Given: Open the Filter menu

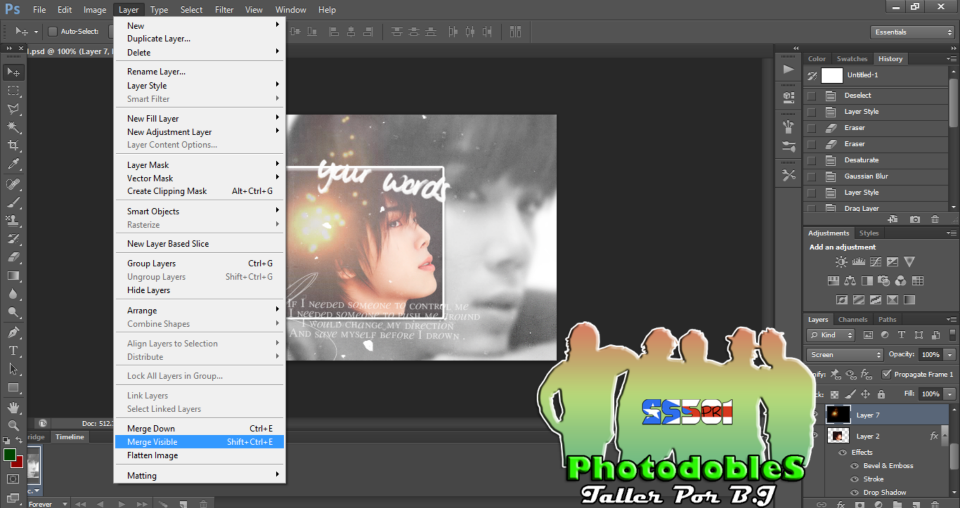Looking at the screenshot, I should point(224,10).
